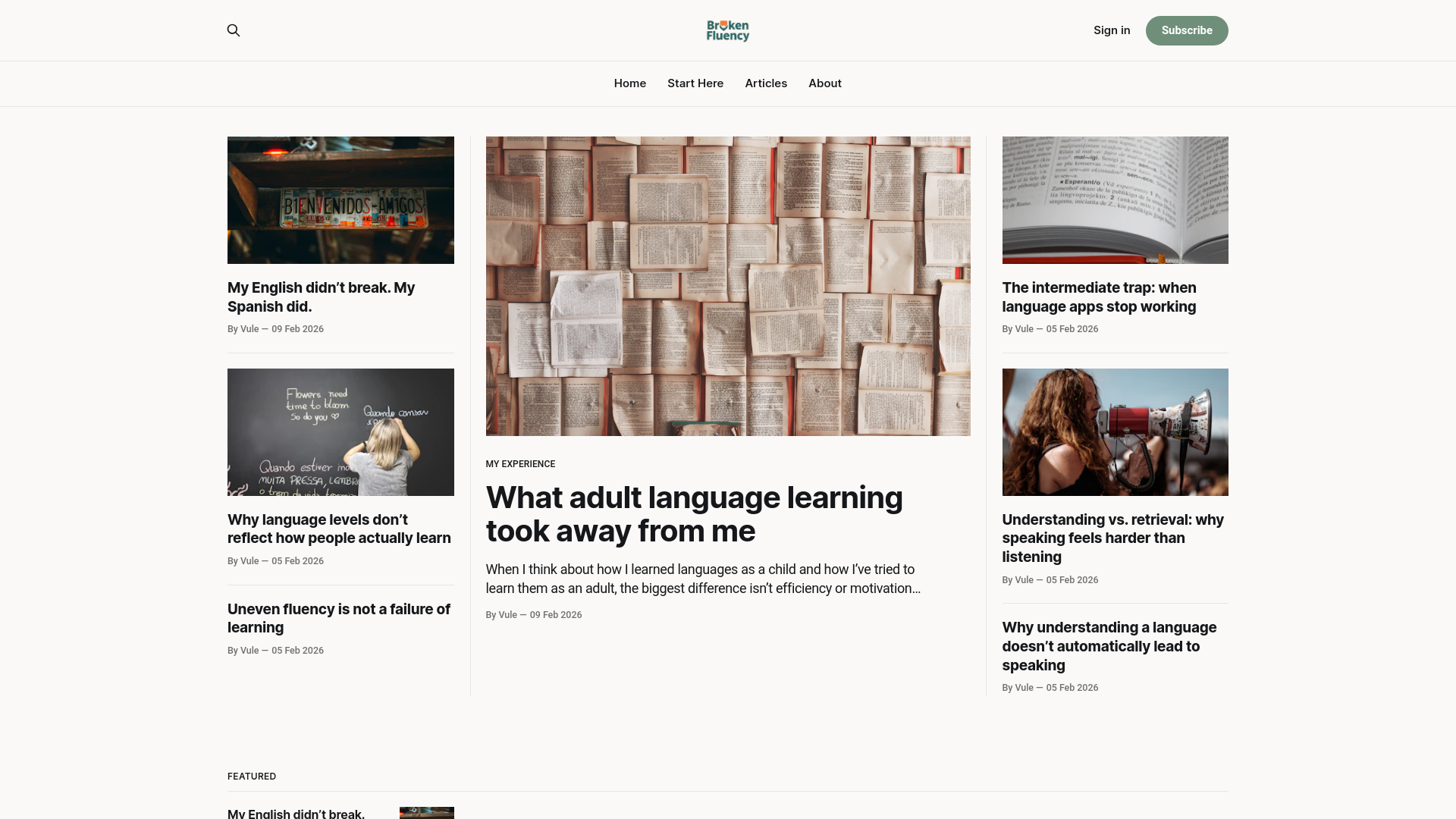Open 'Why language levels don't reflect' article
This screenshot has width=1456, height=819.
pyautogui.click(x=339, y=529)
